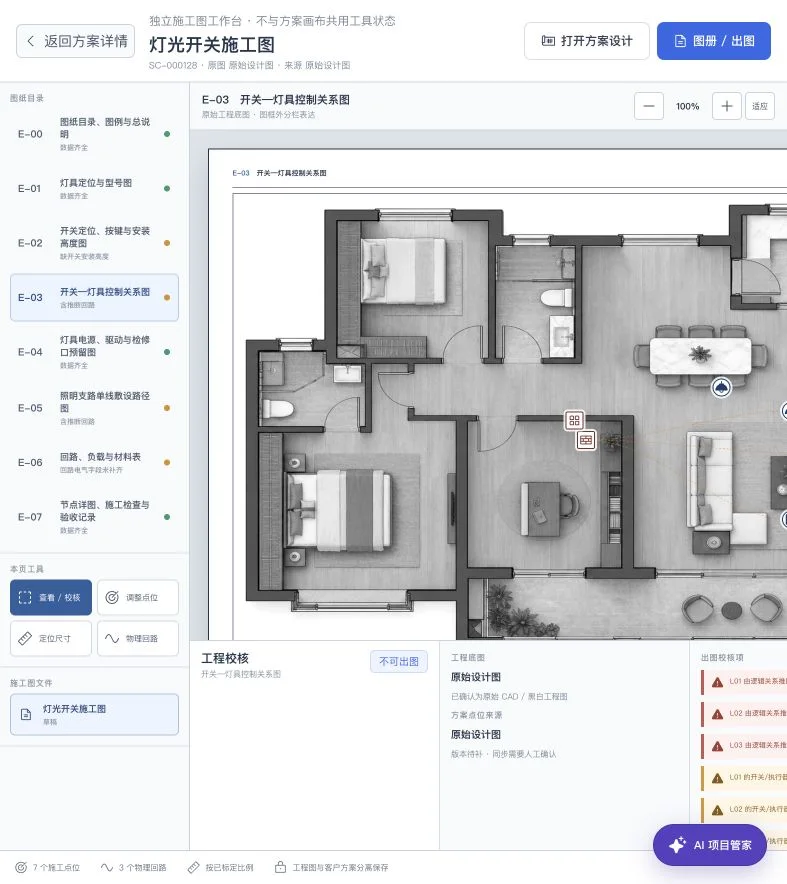The image size is (787, 884).
Task: Click the 版本待补 · 同步需要人工确认 note
Action: click(503, 754)
